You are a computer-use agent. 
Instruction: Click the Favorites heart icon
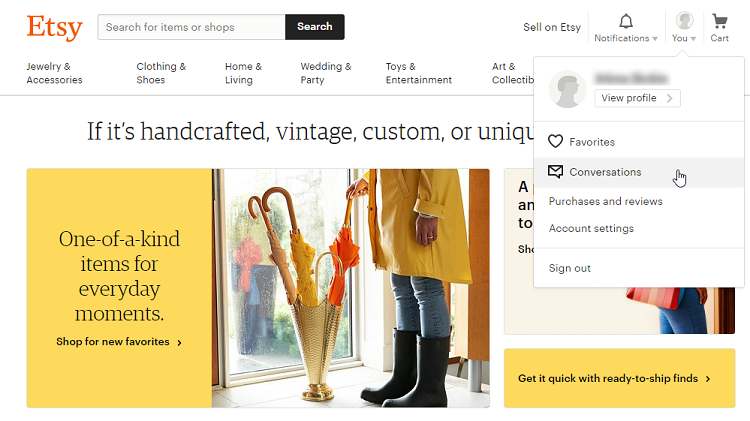(556, 142)
